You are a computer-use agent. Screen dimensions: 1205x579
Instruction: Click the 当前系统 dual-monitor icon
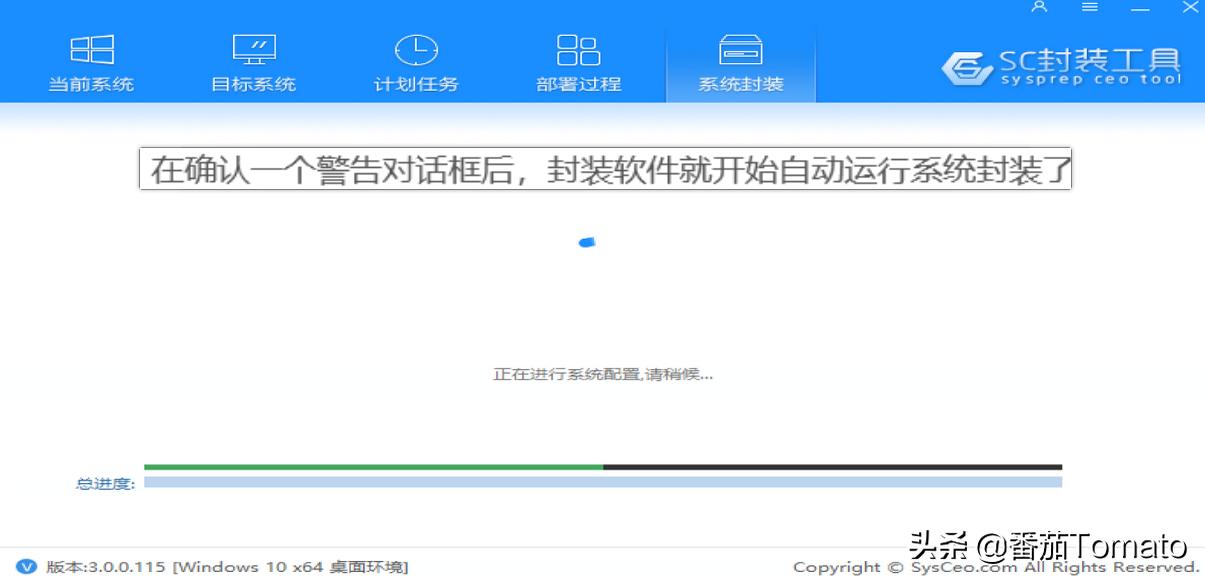93,48
